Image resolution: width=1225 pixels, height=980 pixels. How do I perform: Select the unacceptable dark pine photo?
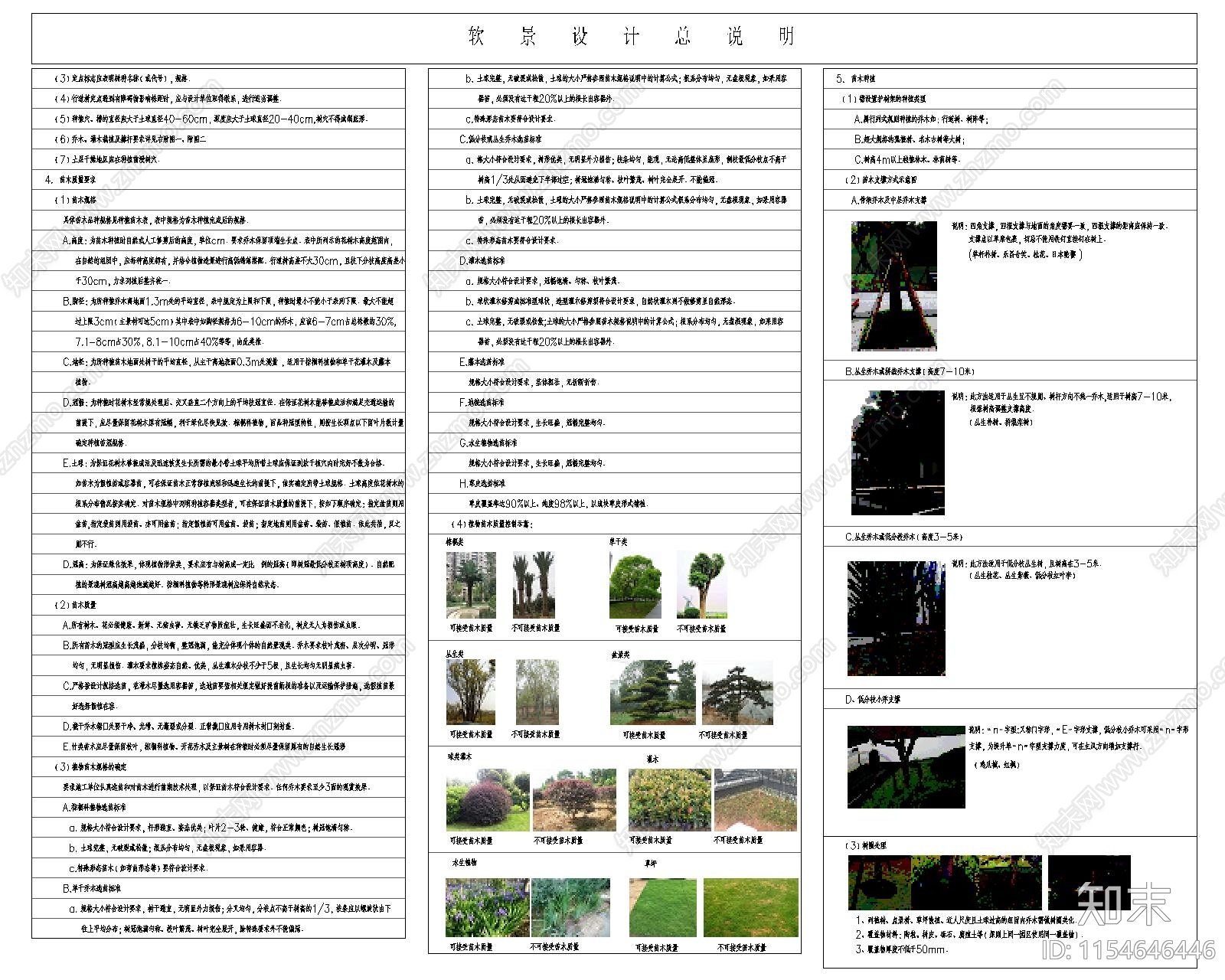point(738,692)
